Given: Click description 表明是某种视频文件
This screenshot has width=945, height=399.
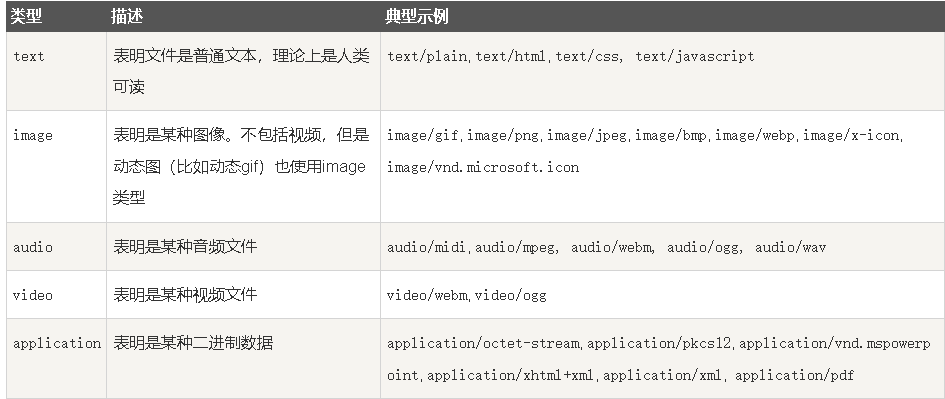Looking at the screenshot, I should 185,294.
